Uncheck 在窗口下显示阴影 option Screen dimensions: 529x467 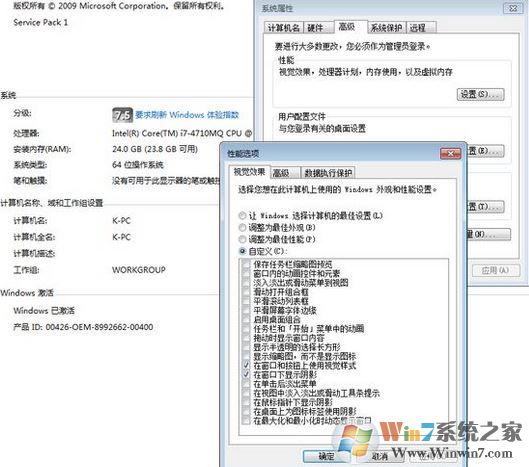click(246, 374)
